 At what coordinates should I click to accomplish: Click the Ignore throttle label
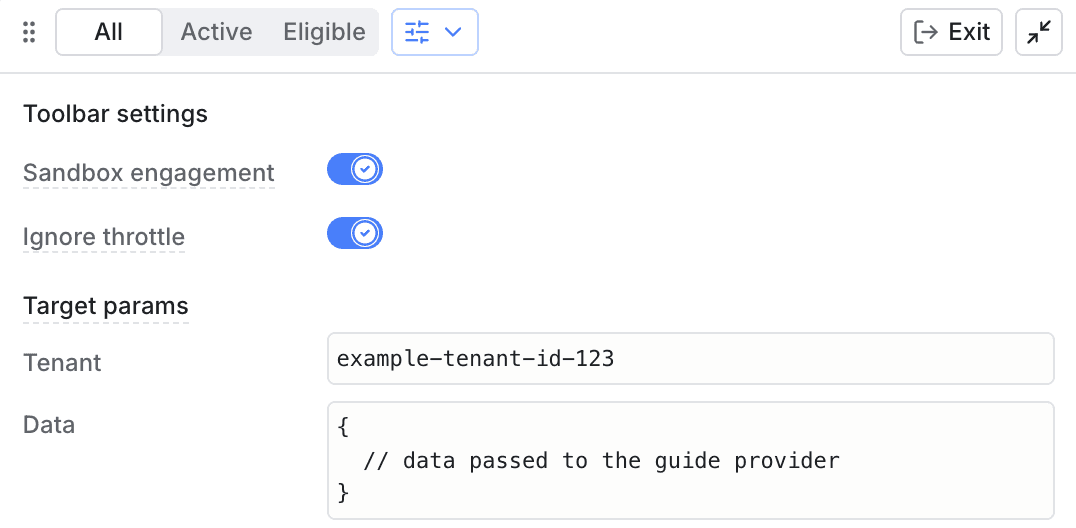(104, 237)
